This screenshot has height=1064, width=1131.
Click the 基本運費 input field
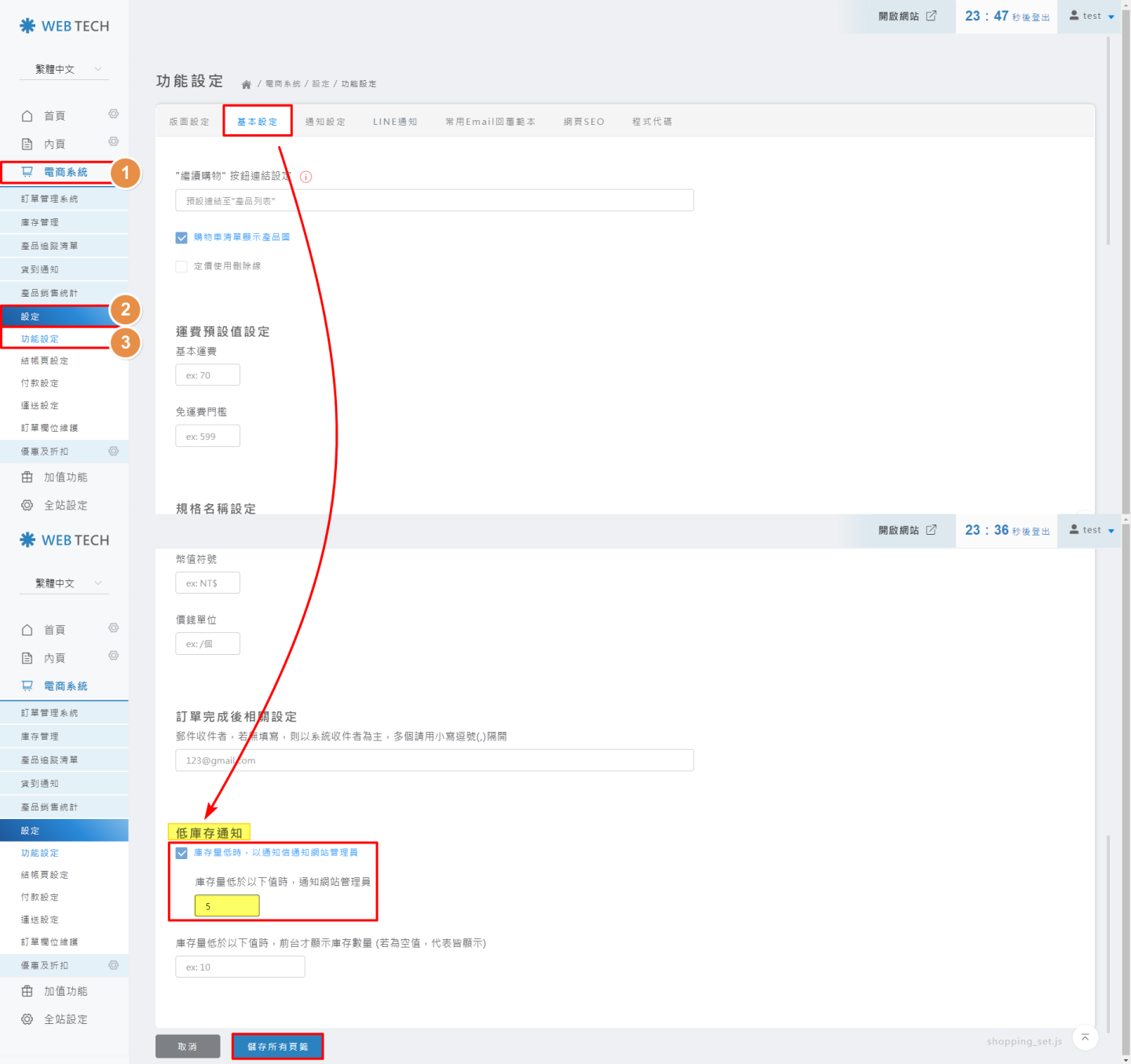[x=207, y=375]
